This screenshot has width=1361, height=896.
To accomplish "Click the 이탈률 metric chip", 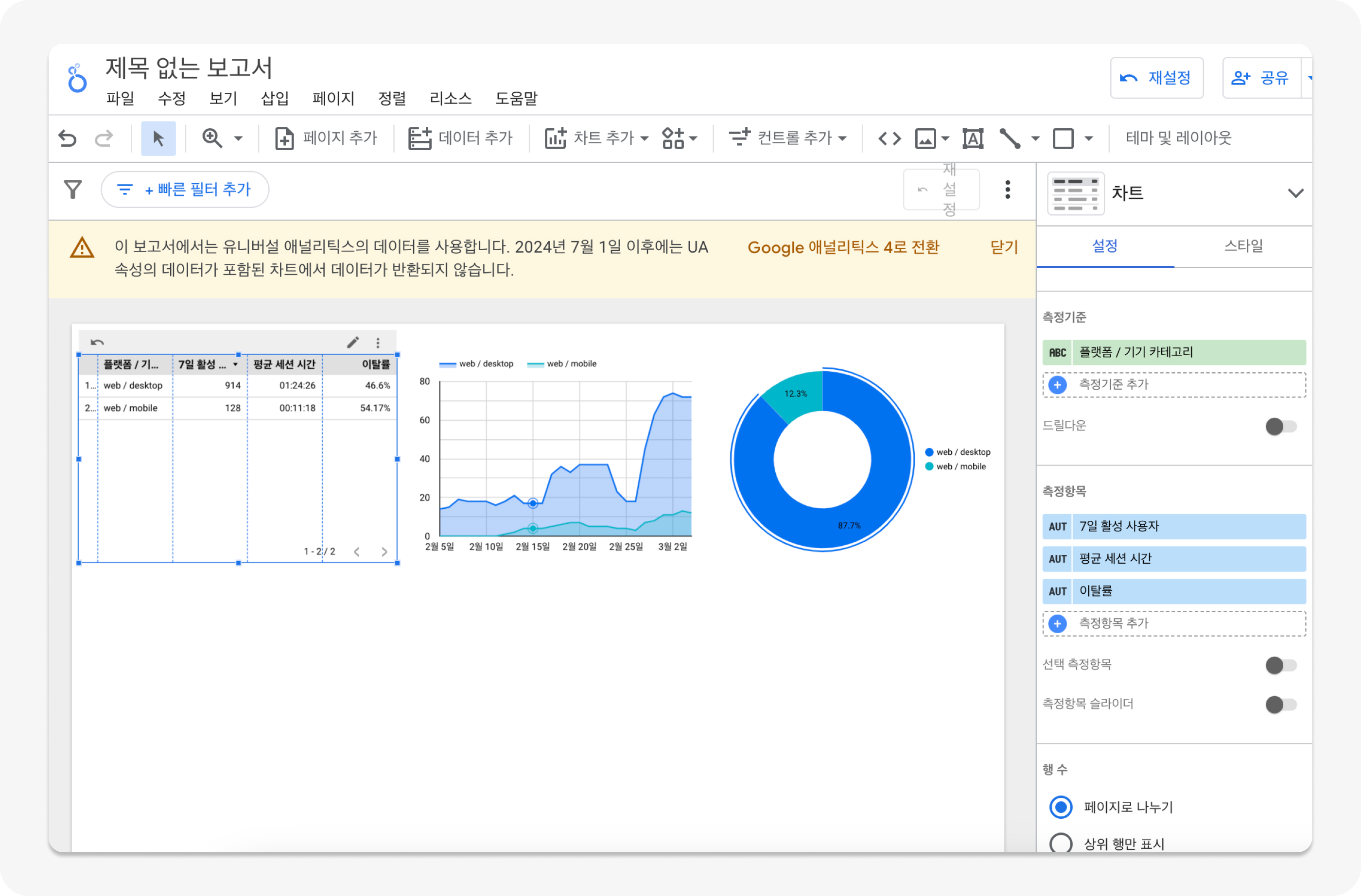I will [1174, 591].
